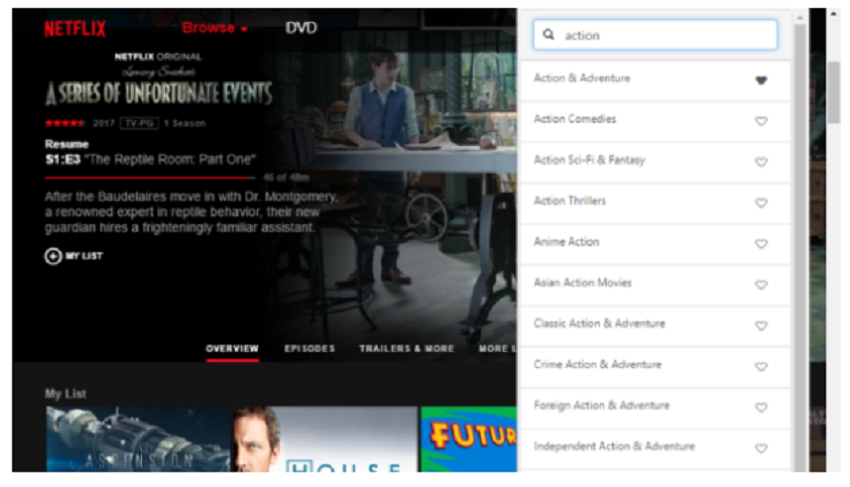This screenshot has width=850, height=487.
Task: Click the Netflix logo
Action: tap(74, 29)
